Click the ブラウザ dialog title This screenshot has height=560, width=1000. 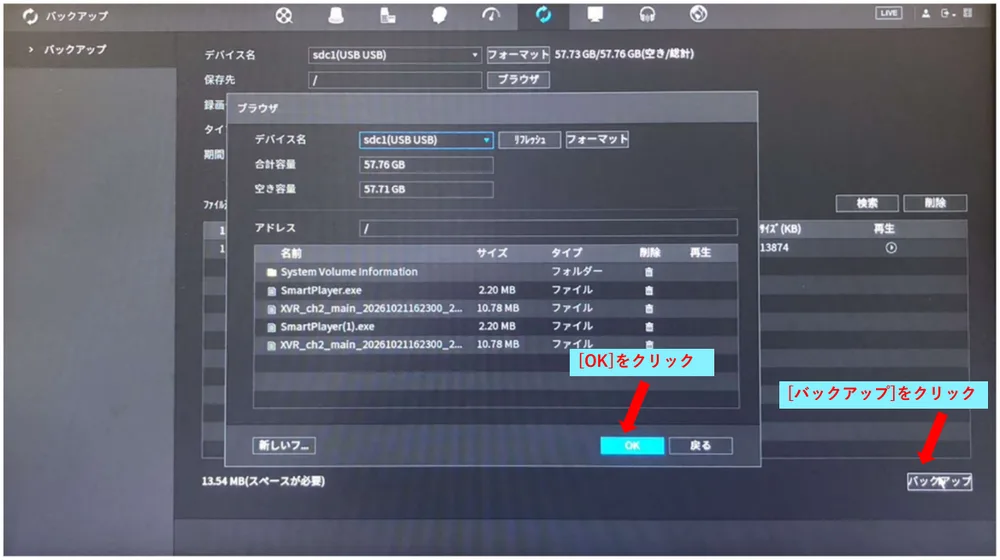(x=258, y=108)
